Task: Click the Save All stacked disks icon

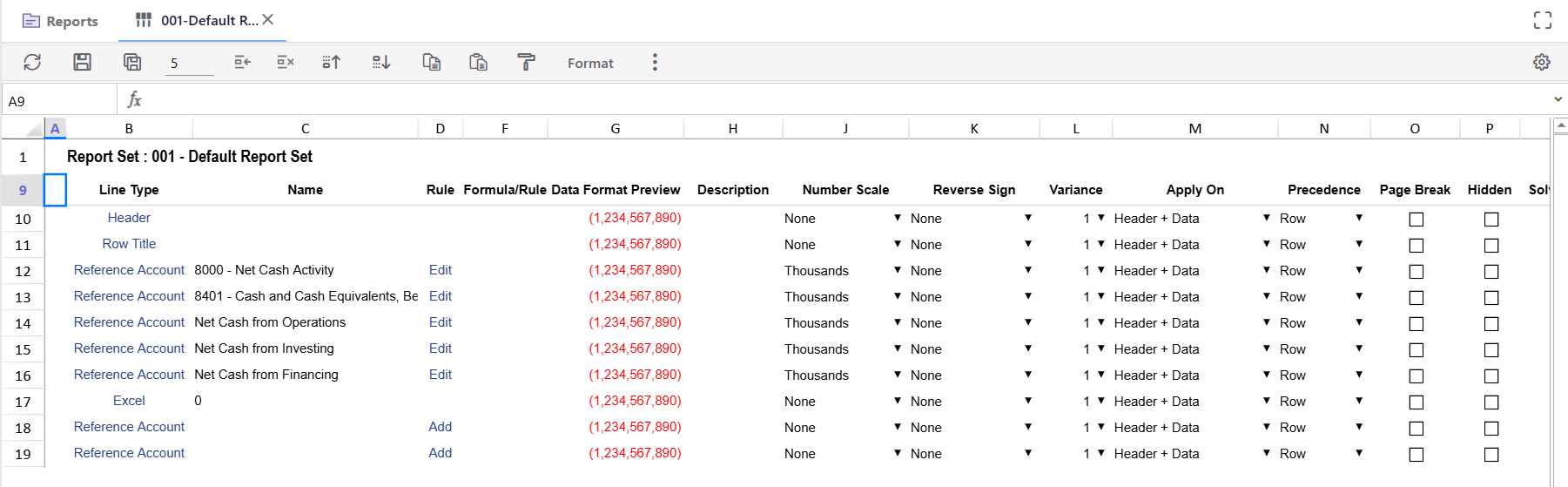Action: tap(132, 62)
